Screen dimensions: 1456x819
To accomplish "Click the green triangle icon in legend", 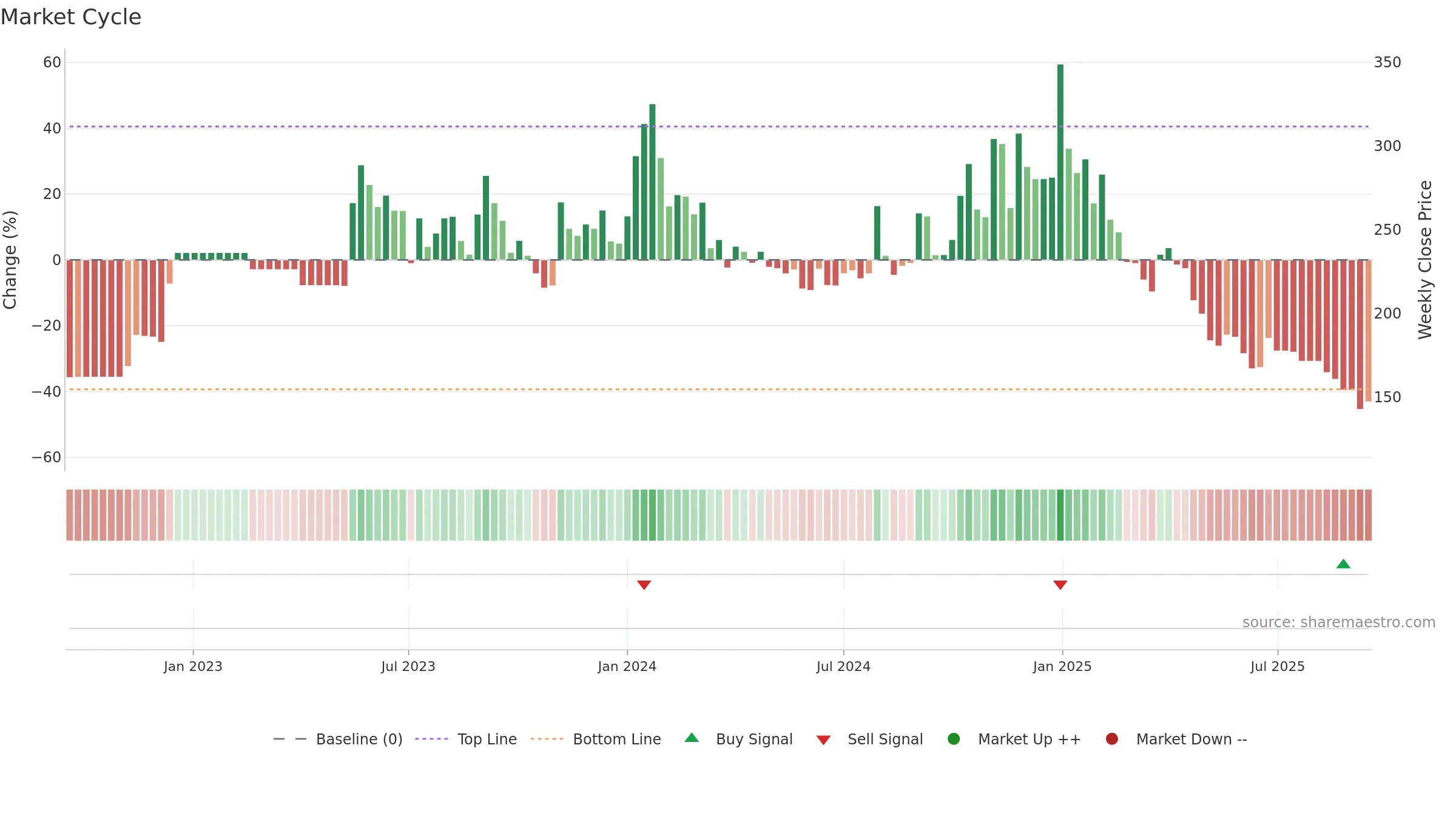I will tap(692, 738).
